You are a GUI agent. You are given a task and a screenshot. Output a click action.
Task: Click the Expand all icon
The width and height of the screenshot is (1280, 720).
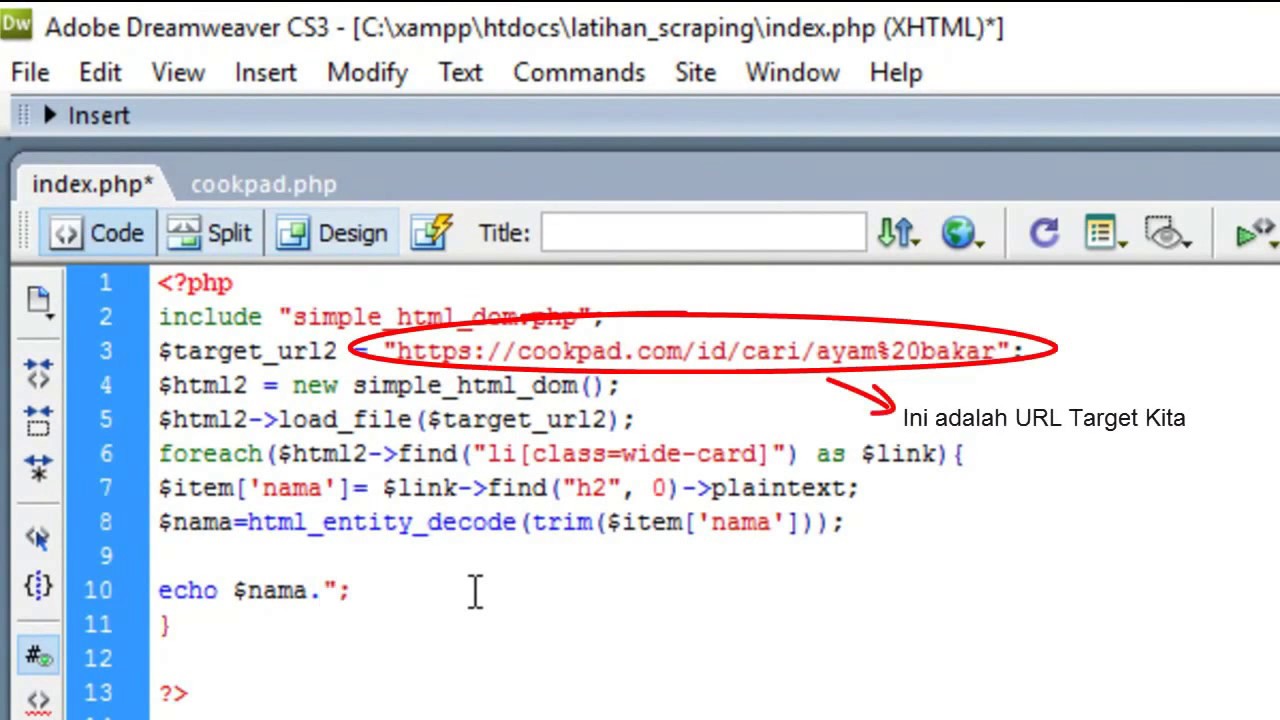38,468
